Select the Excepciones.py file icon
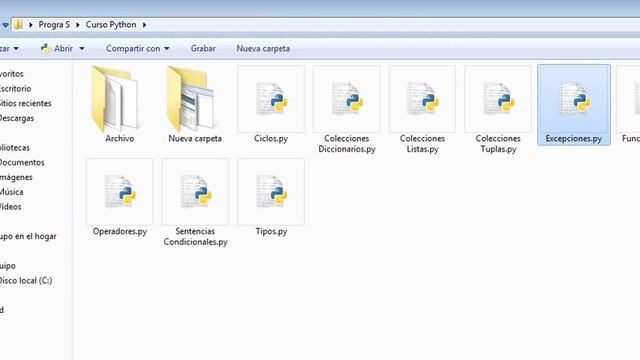 coord(574,99)
